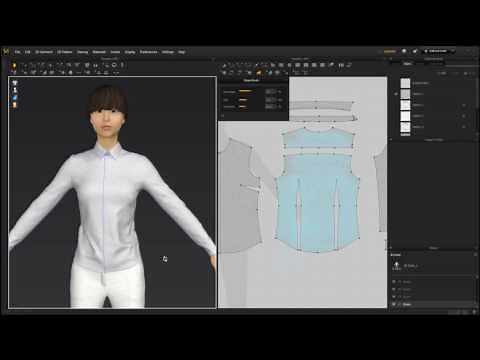
Task: Adjust the second orange slider in overlay panel
Action: [x=243, y=99]
